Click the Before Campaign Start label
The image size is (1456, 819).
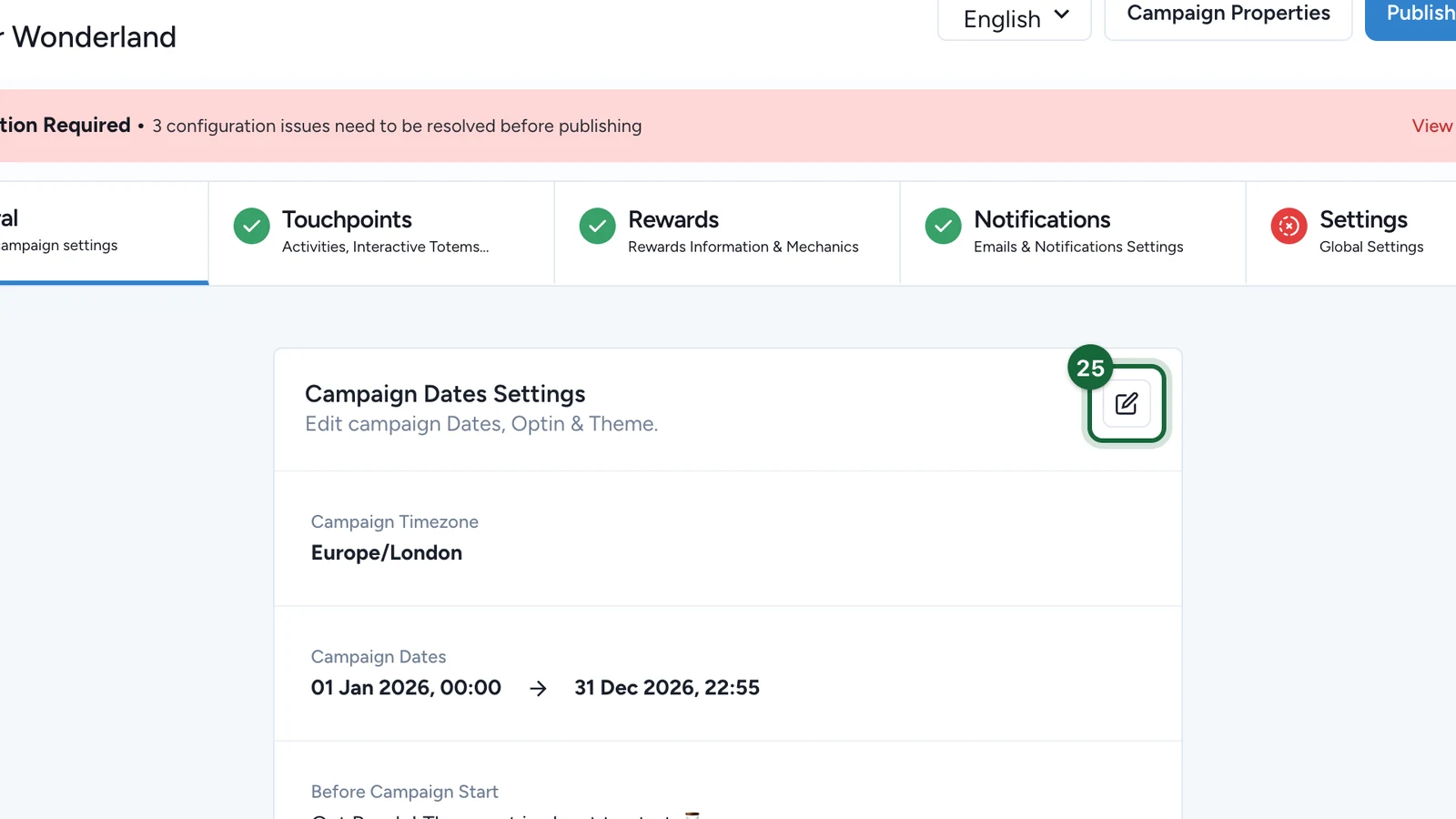tap(405, 792)
